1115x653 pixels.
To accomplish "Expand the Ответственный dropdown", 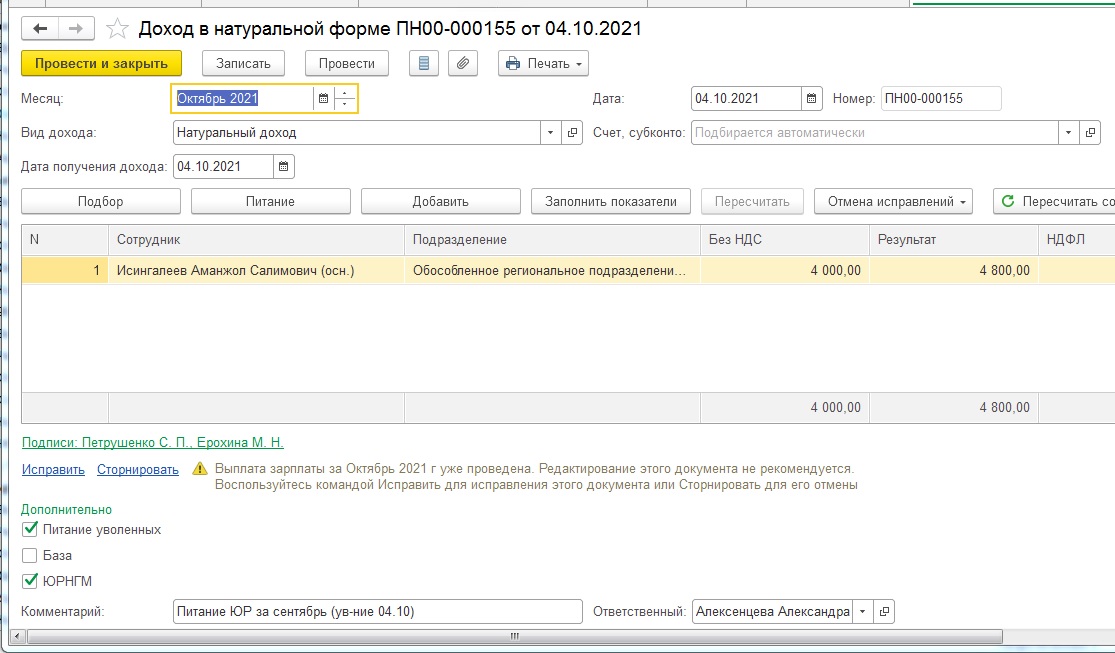I will pos(862,611).
